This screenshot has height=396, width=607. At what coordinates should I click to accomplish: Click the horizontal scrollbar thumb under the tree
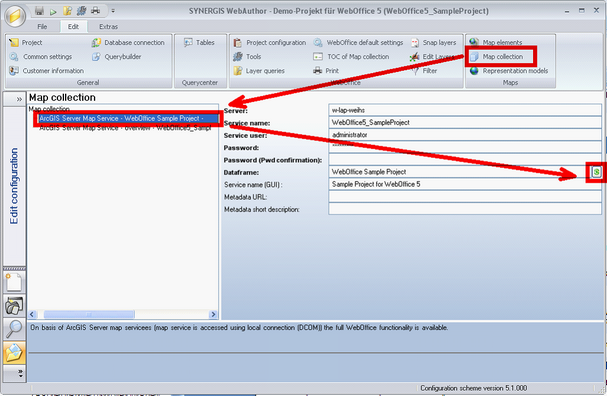click(89, 314)
